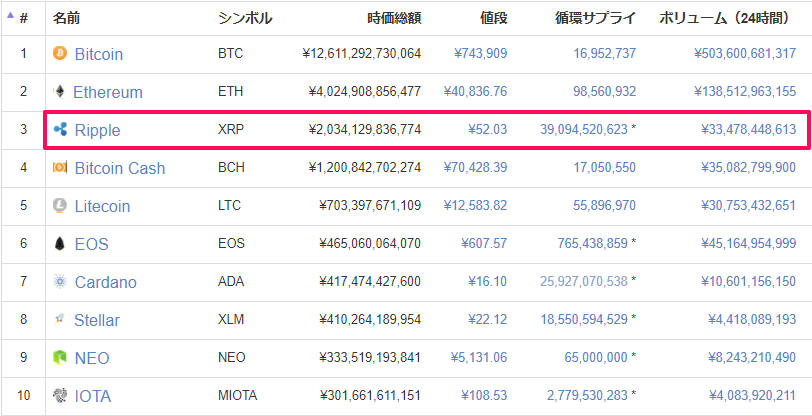This screenshot has height=416, width=812.
Task: Click Litecoin price ¥12,583.82
Action: coord(475,205)
